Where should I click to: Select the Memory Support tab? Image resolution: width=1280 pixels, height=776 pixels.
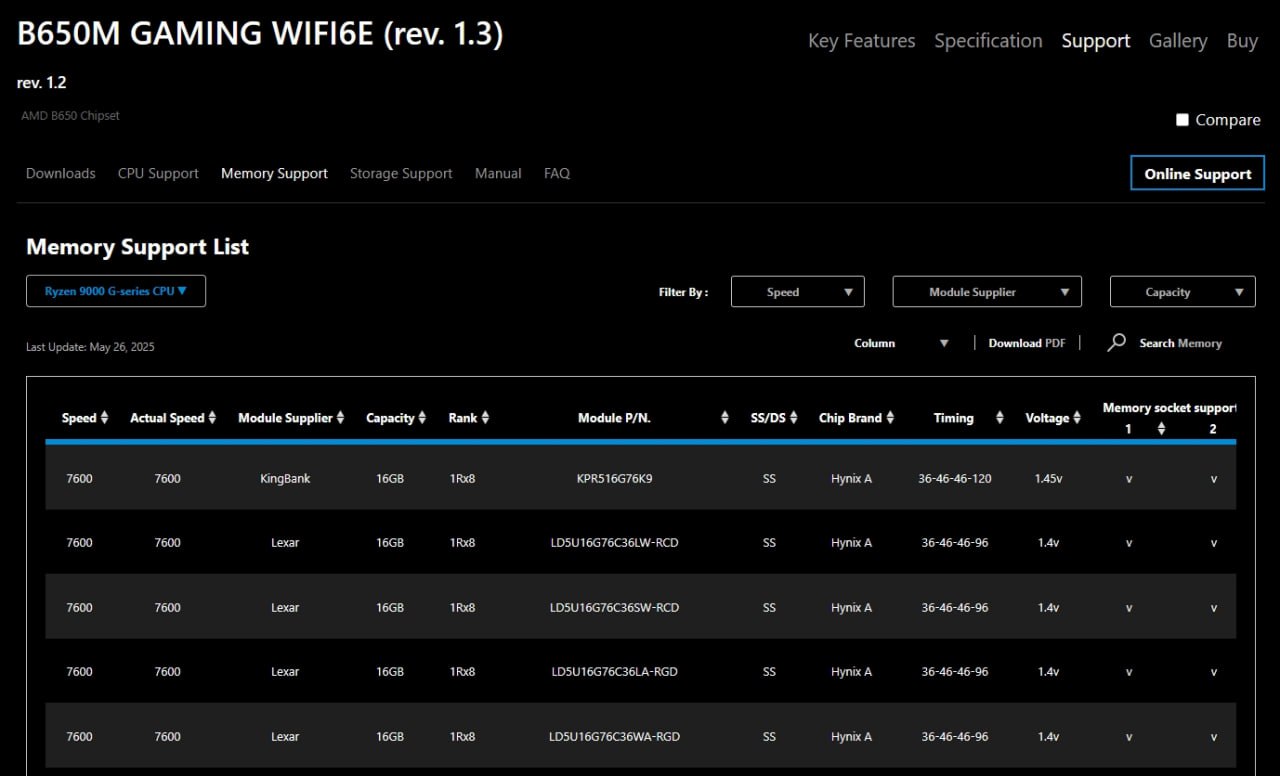point(274,173)
